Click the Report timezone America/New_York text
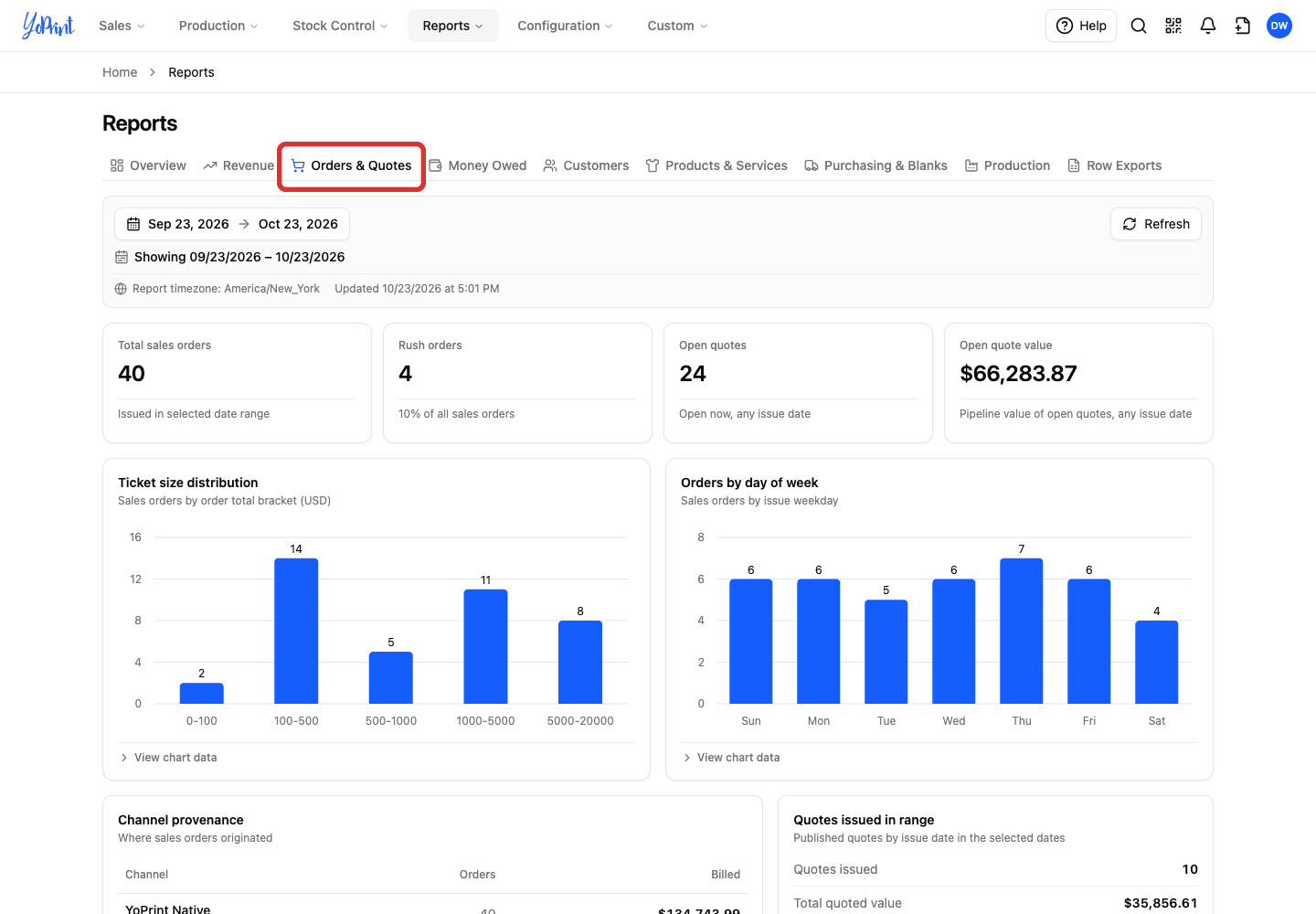Image resolution: width=1316 pixels, height=914 pixels. (x=226, y=289)
